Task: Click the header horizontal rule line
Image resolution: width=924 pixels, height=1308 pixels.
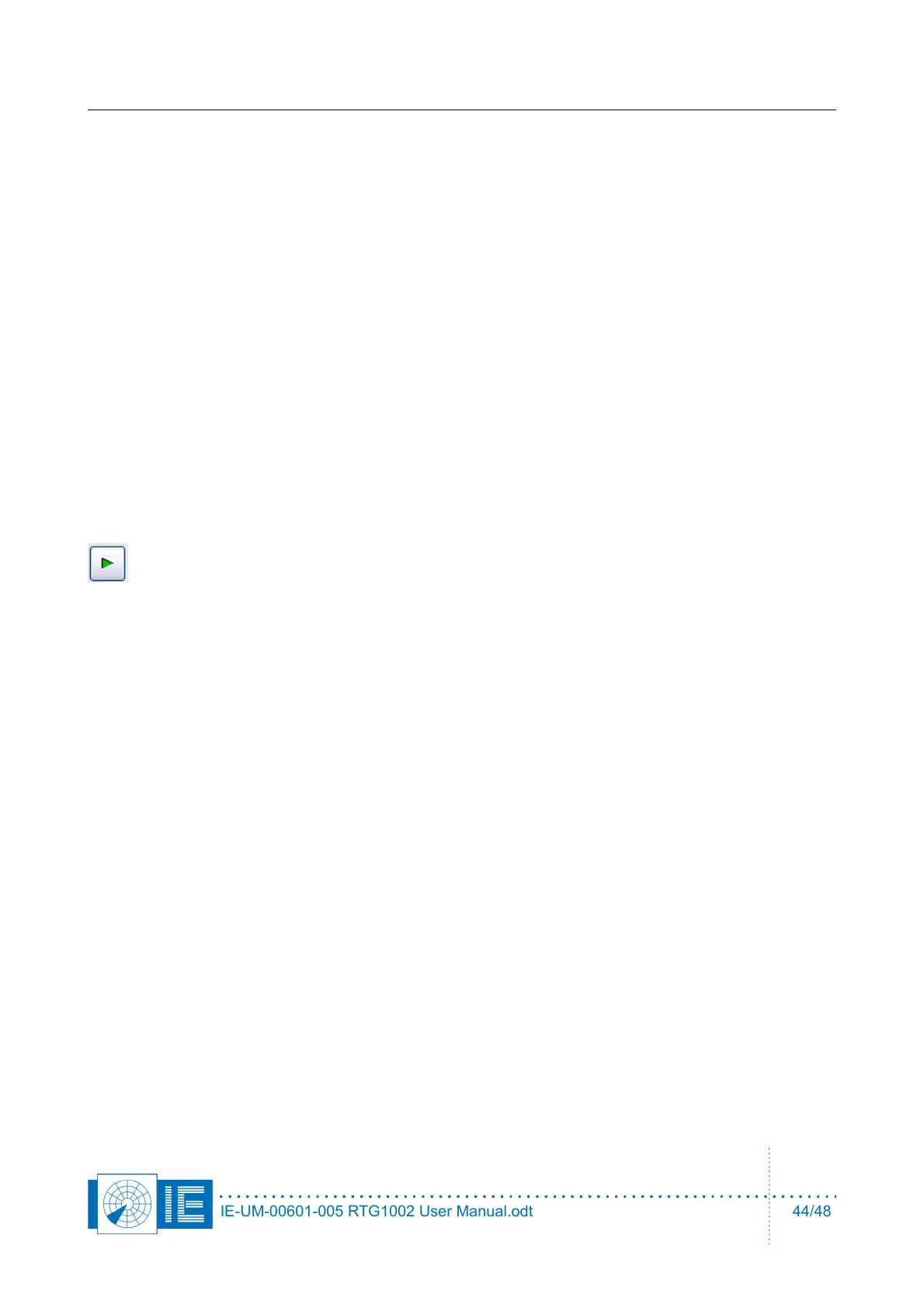Action: point(462,110)
